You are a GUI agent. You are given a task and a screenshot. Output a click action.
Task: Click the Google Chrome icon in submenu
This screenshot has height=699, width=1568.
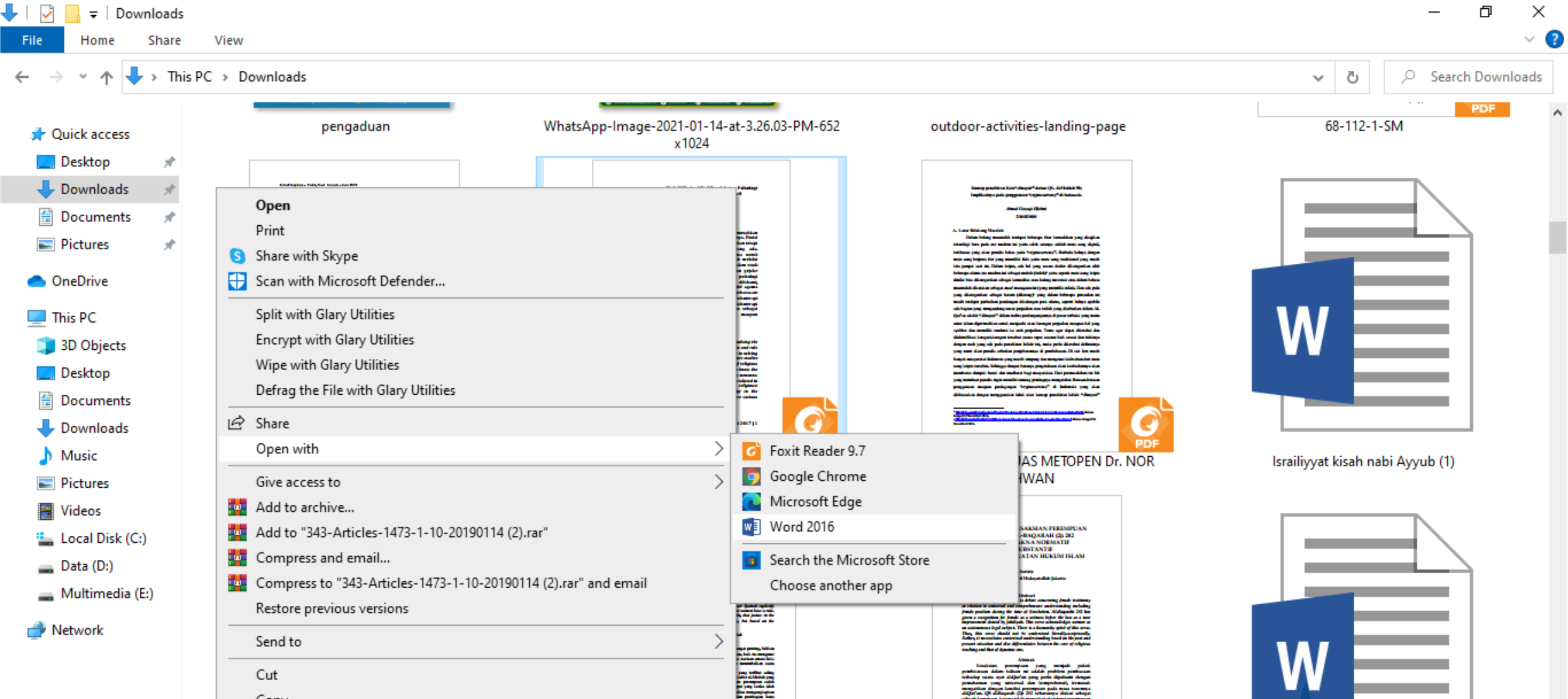coord(751,476)
